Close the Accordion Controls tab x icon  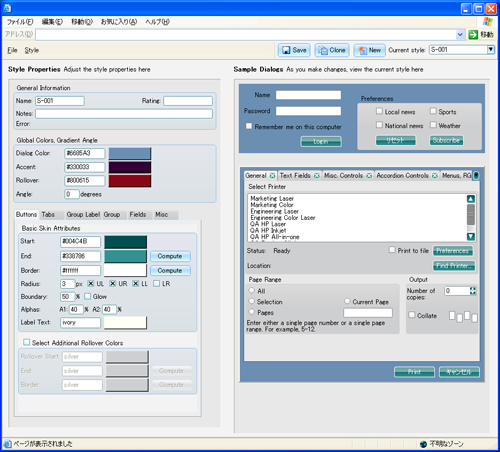435,176
